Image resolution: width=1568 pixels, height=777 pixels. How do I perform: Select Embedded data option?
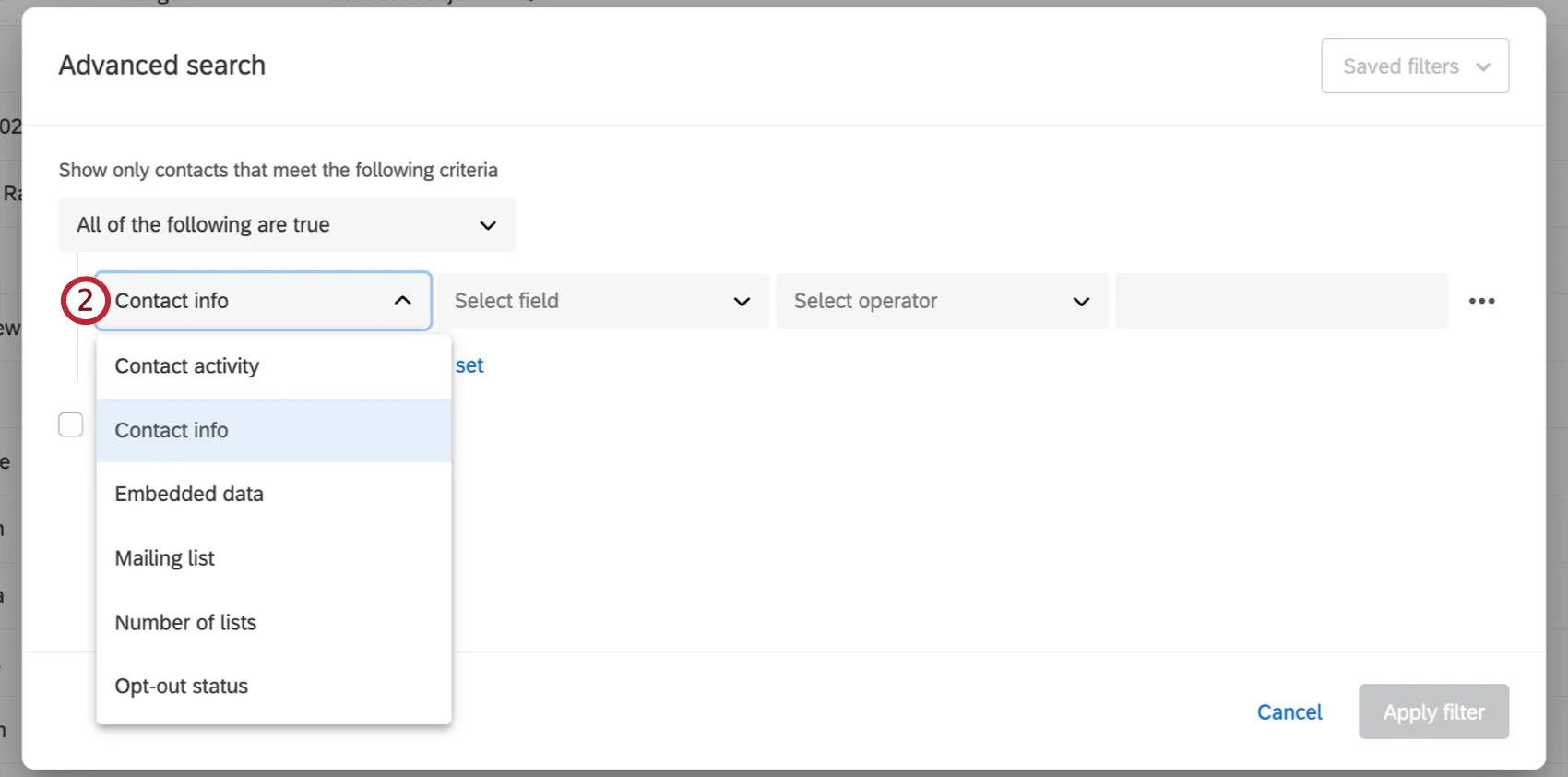[x=189, y=495]
